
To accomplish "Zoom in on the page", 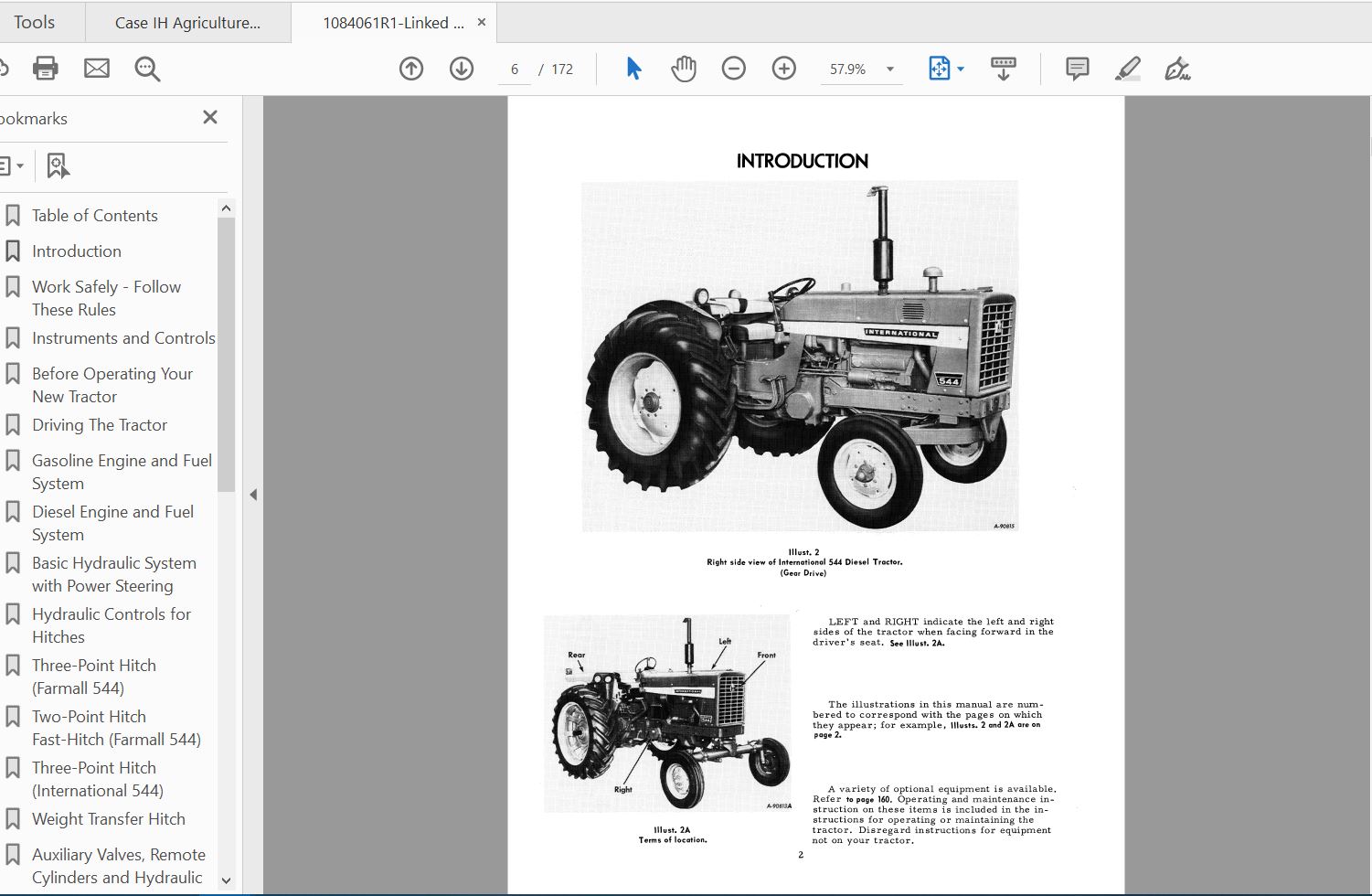I will pyautogui.click(x=783, y=69).
